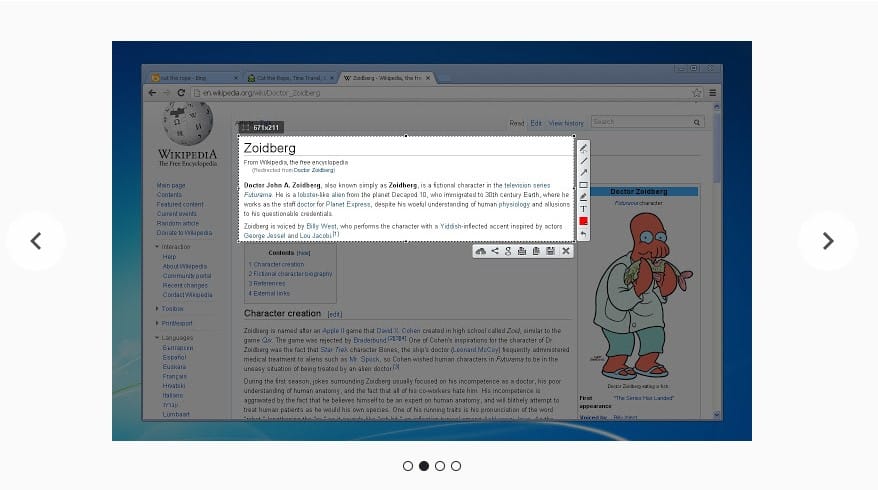This screenshot has height=490, width=878.
Task: Open the Main page sidebar link
Action: tap(171, 185)
